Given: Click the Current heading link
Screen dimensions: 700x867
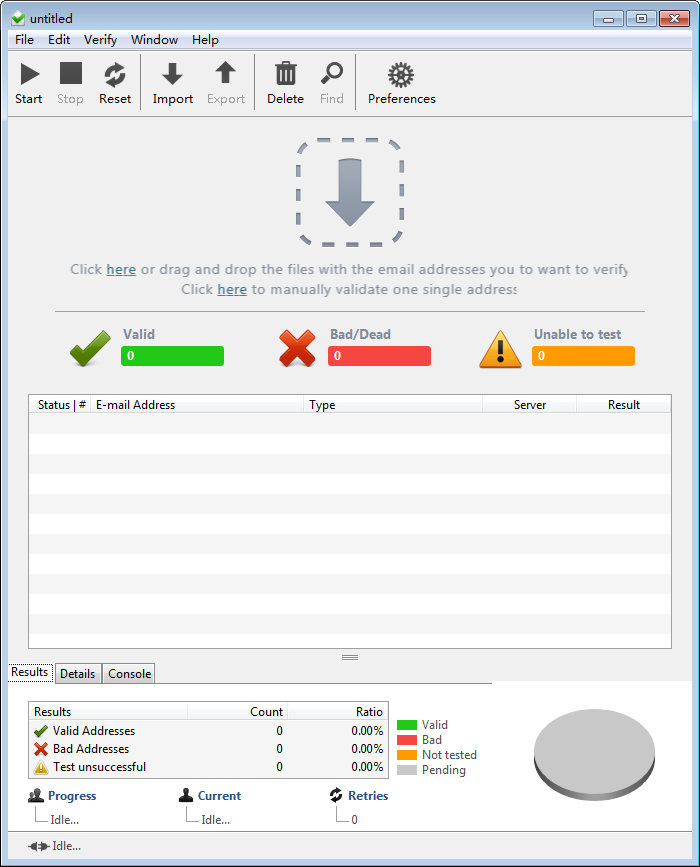Looking at the screenshot, I should point(220,796).
